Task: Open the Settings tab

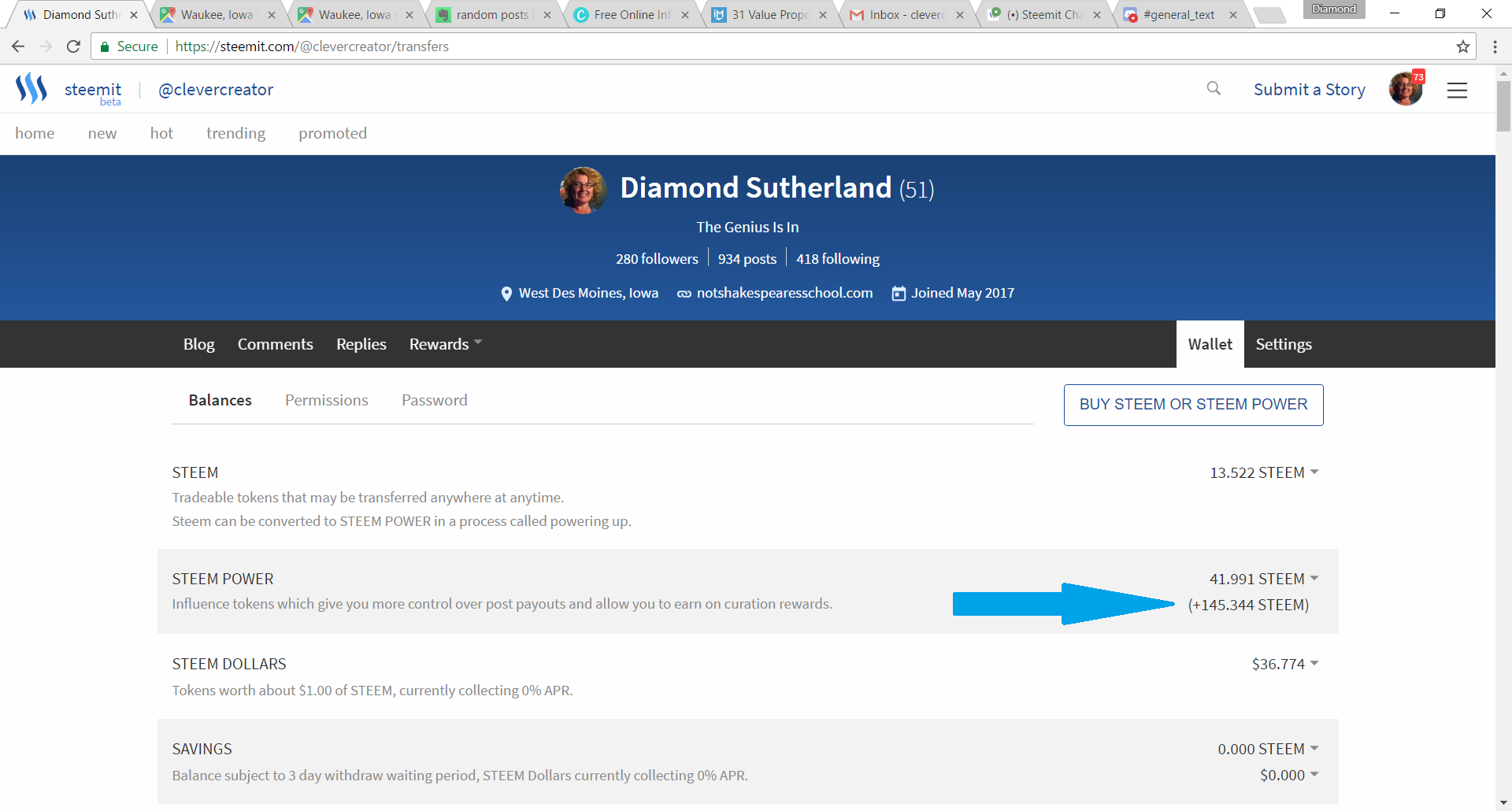Action: click(1284, 344)
